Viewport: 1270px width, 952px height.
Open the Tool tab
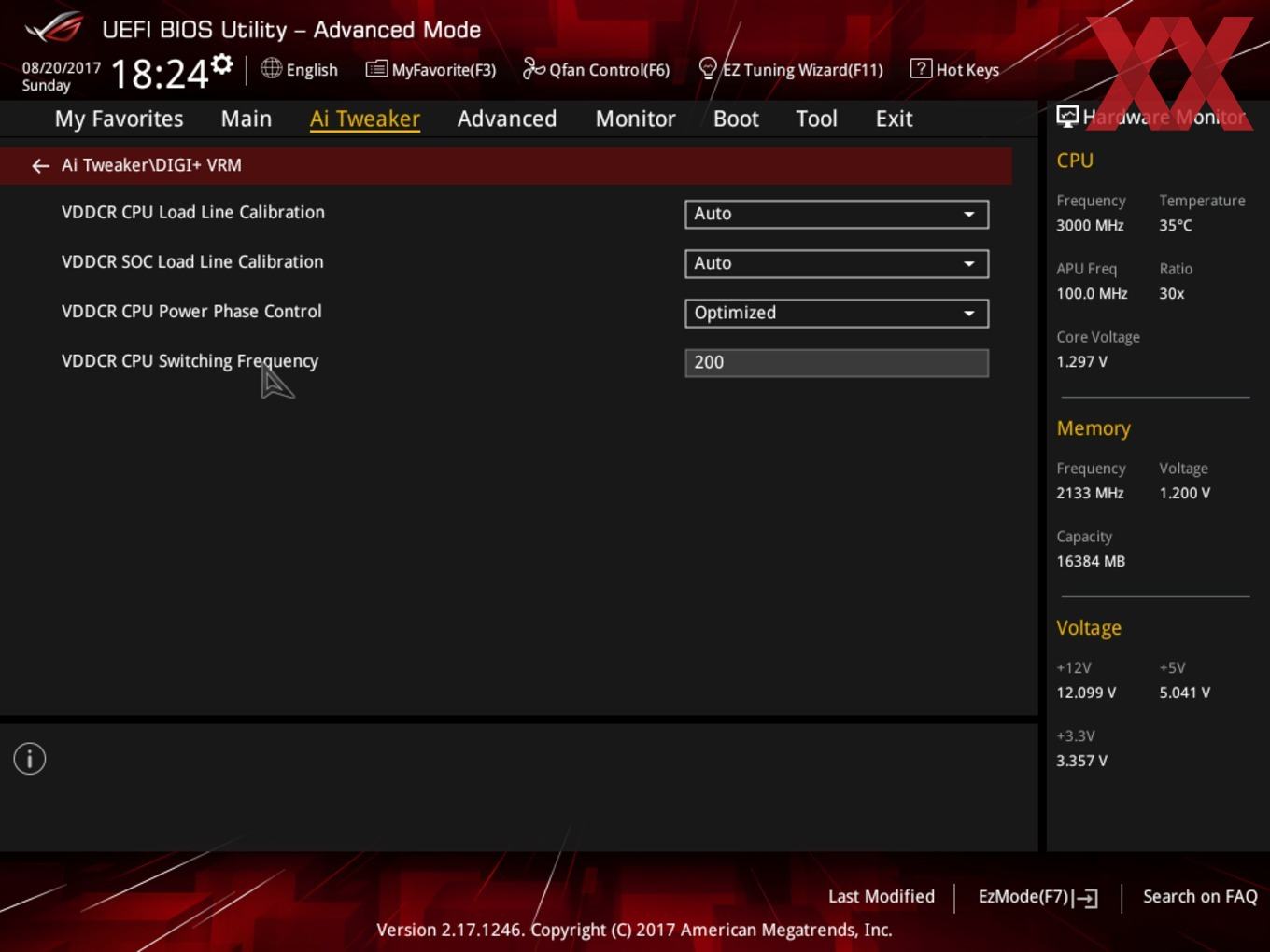point(816,119)
